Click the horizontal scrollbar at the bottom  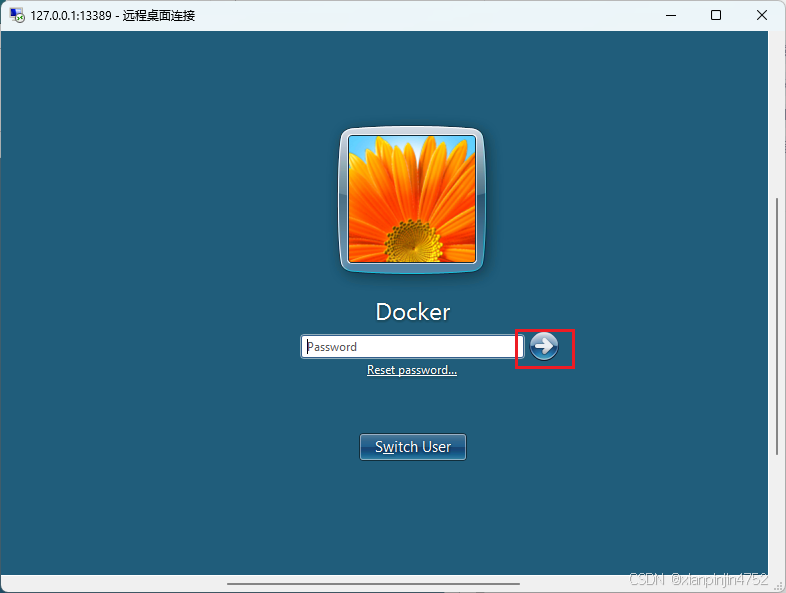tap(373, 583)
